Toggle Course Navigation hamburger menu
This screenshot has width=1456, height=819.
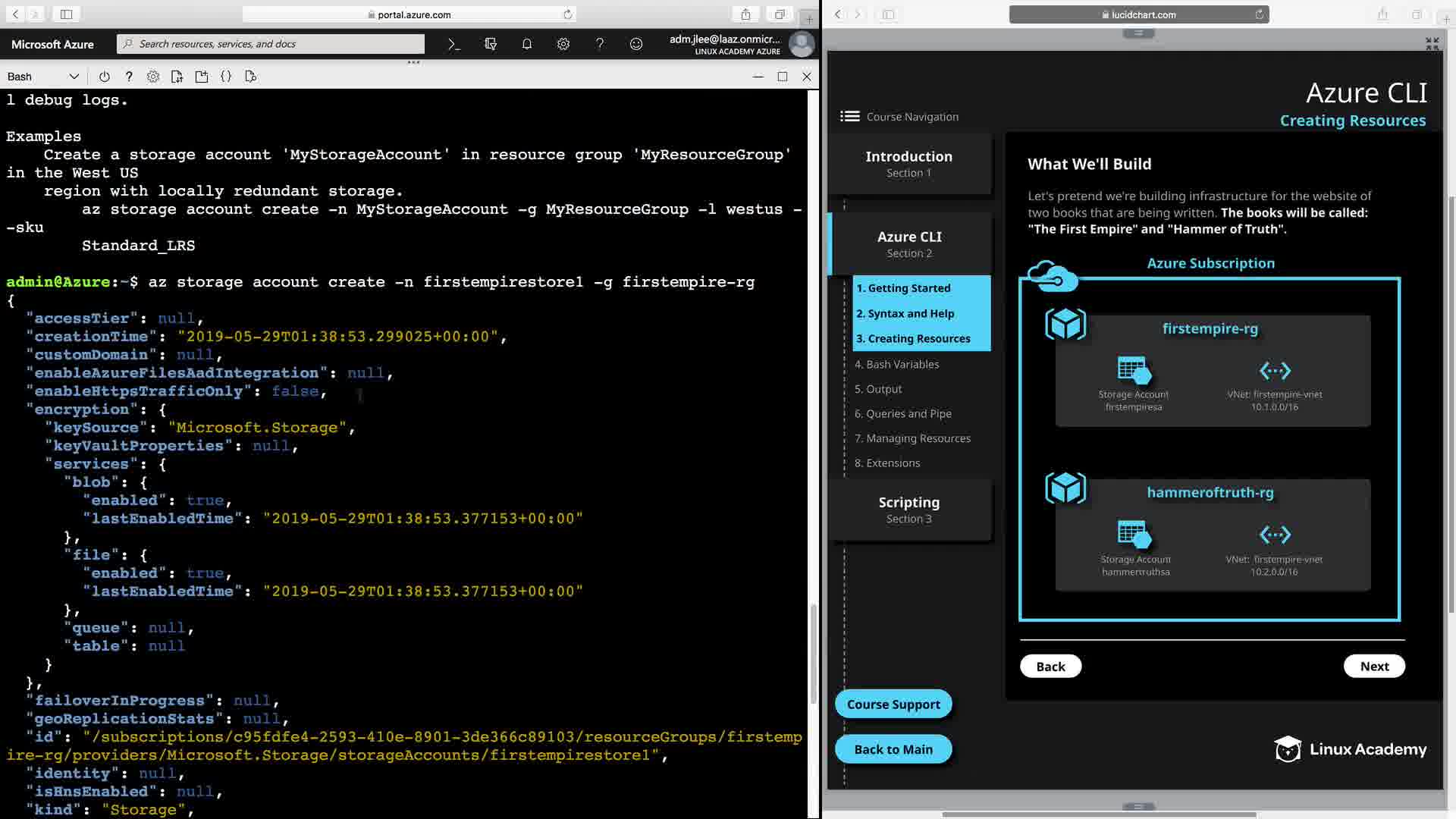pyautogui.click(x=849, y=116)
